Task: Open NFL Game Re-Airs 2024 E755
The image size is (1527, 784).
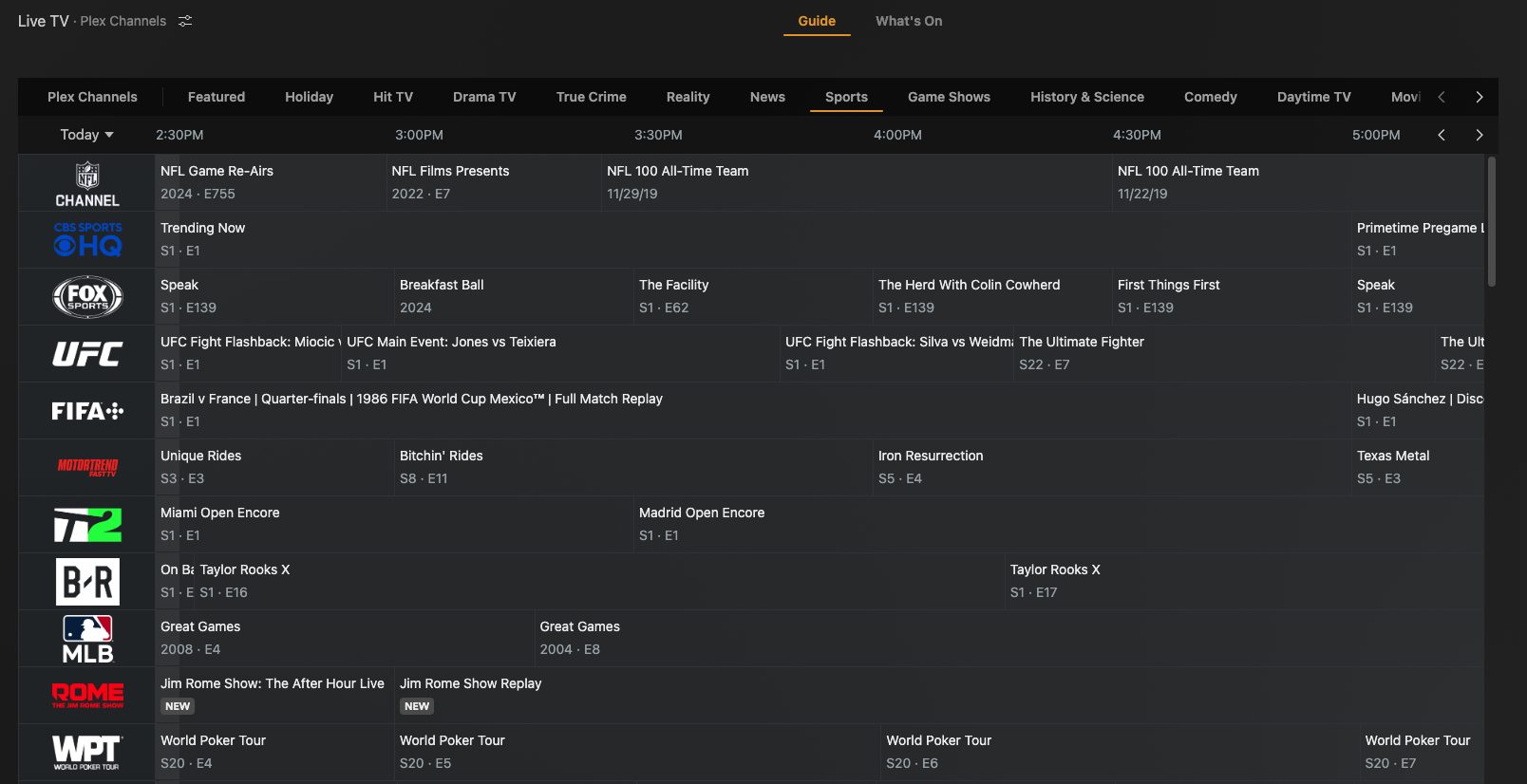Action: click(x=270, y=182)
